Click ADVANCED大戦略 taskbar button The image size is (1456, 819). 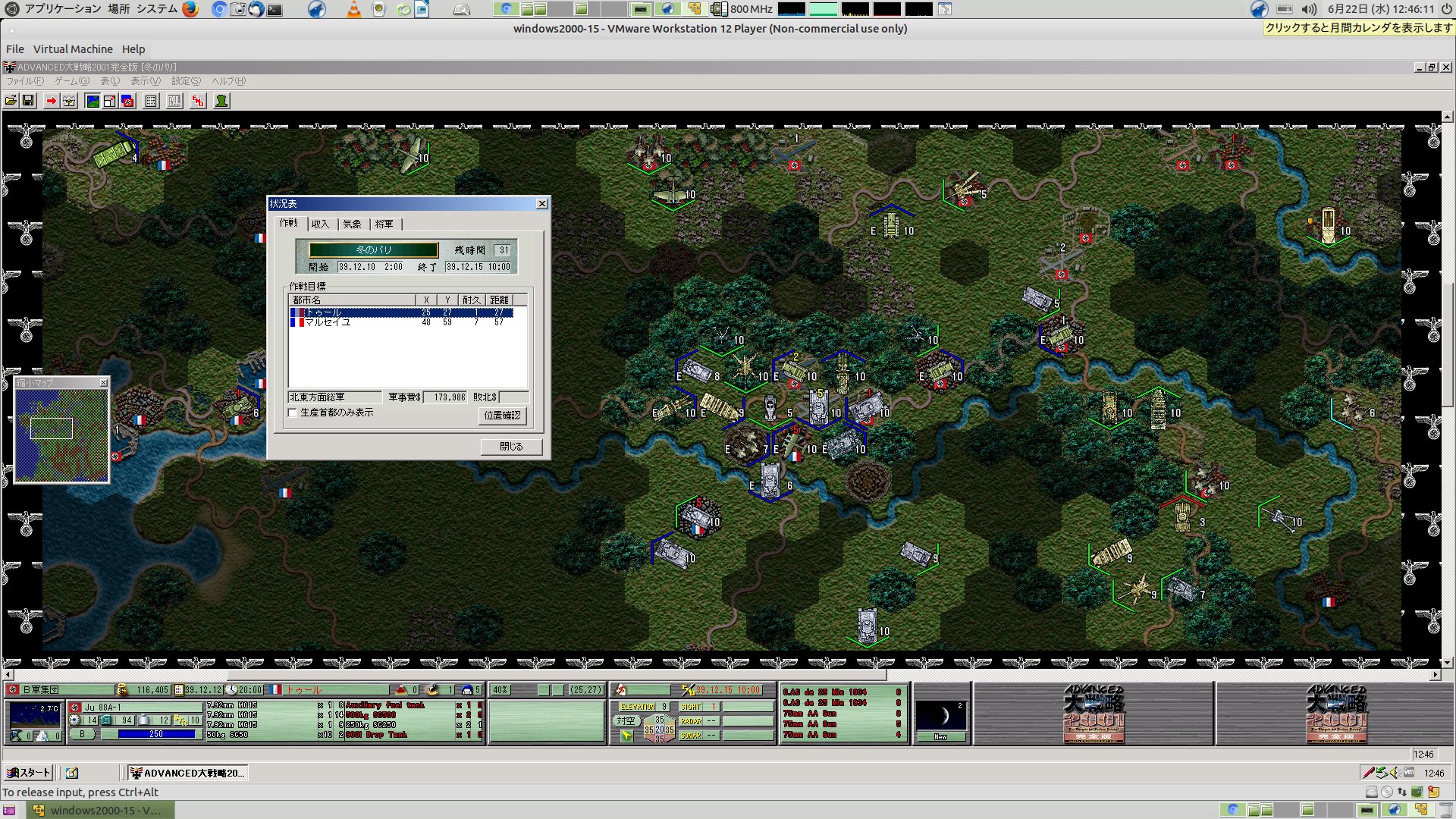coord(187,773)
